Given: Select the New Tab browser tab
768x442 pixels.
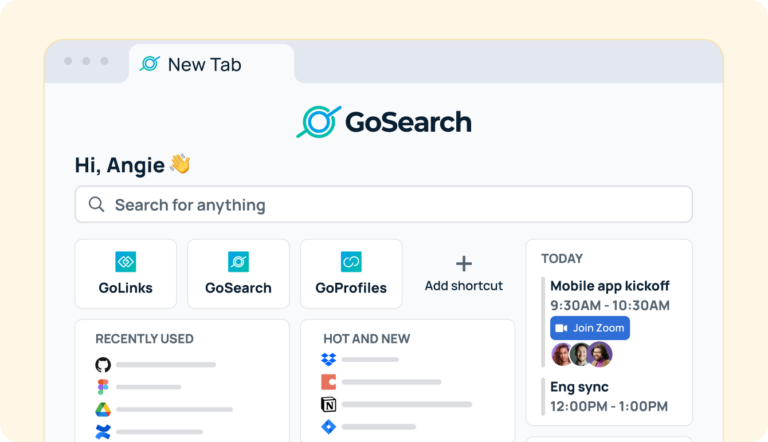Looking at the screenshot, I should pyautogui.click(x=204, y=64).
